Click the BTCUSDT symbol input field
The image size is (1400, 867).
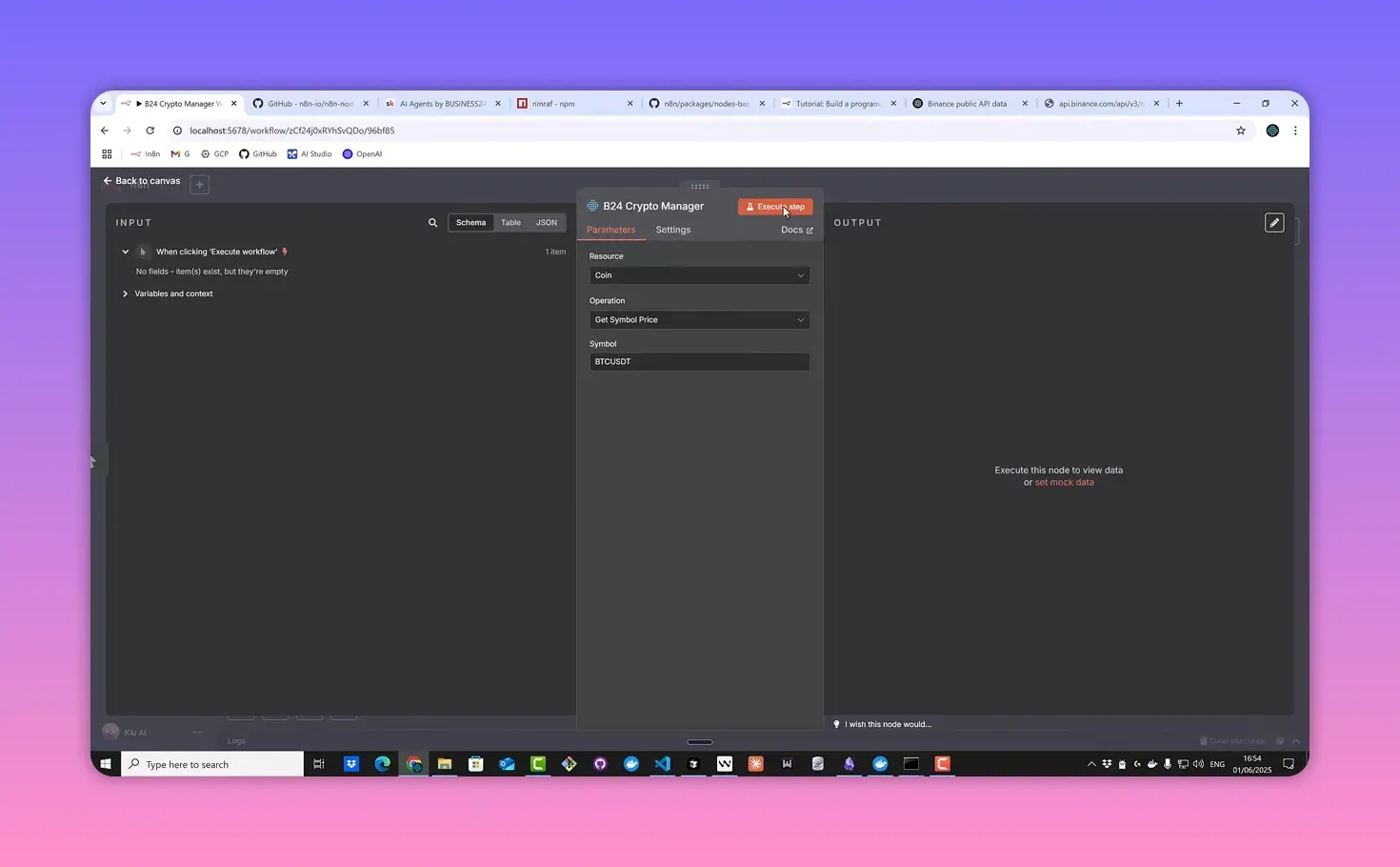click(x=699, y=361)
